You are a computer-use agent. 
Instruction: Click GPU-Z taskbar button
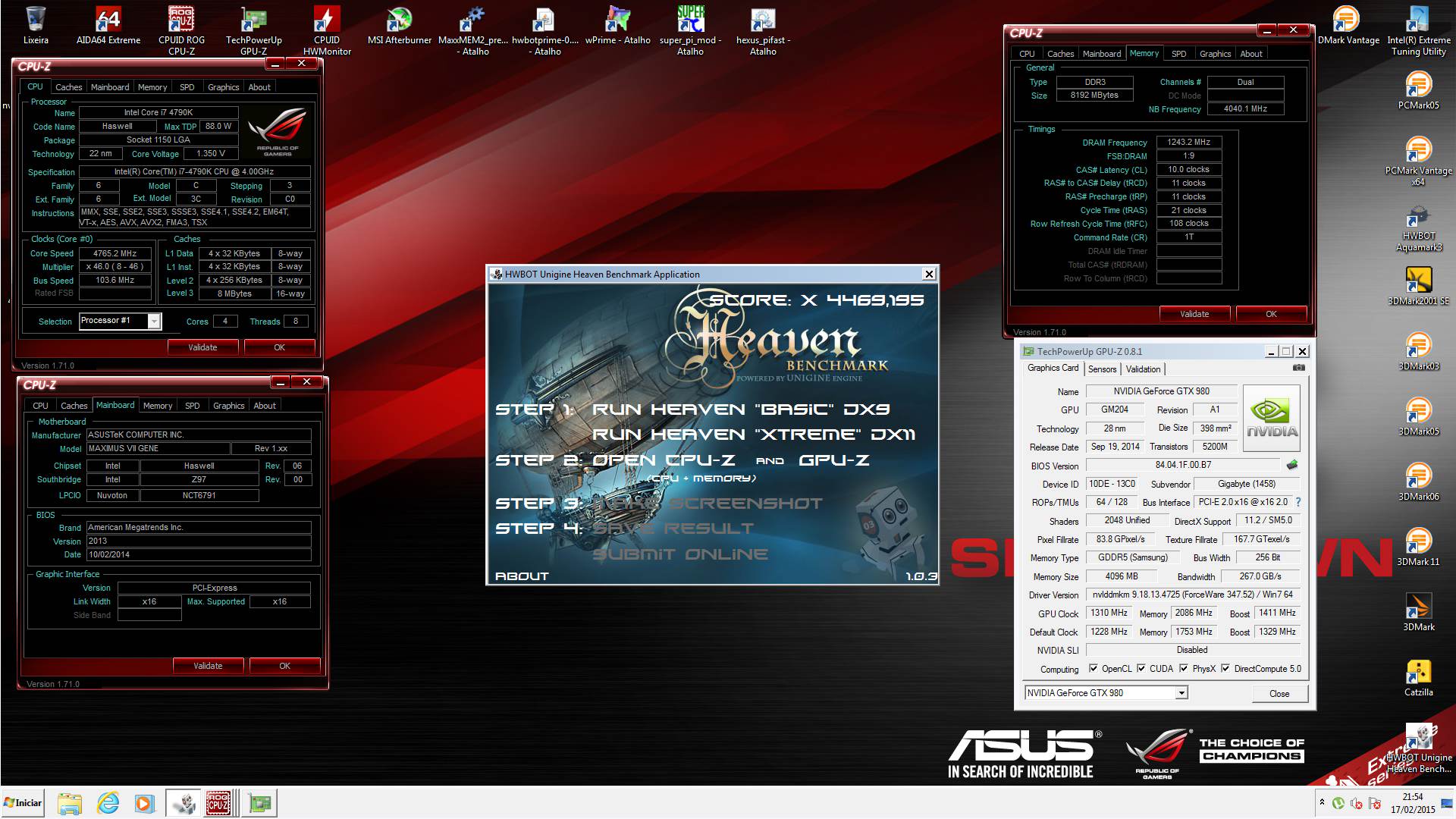point(260,803)
